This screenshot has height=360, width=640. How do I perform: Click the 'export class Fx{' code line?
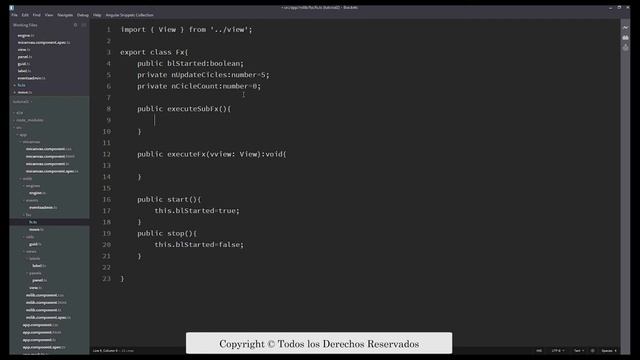[x=154, y=52]
